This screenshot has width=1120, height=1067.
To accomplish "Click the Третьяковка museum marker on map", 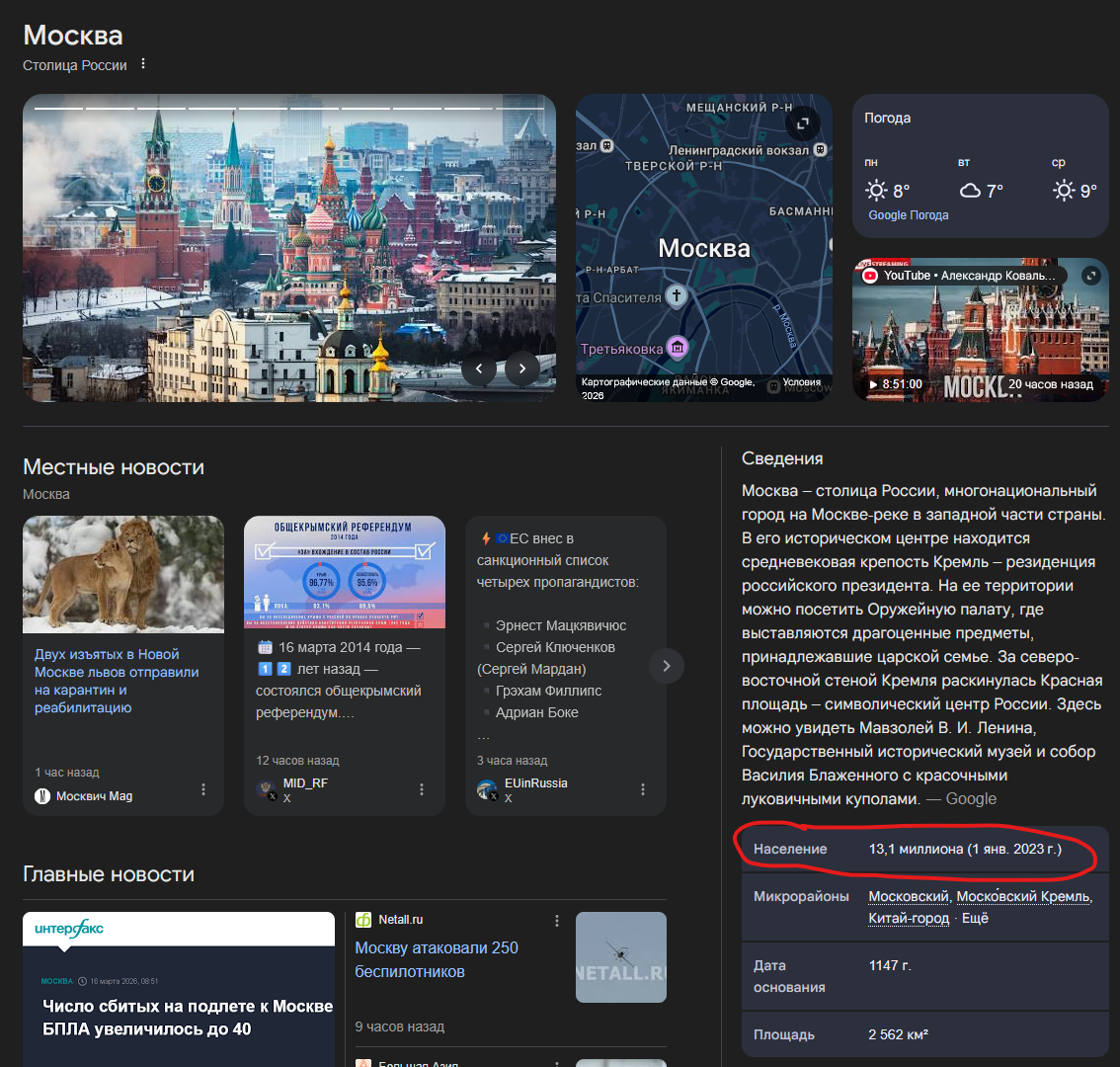I will click(678, 348).
